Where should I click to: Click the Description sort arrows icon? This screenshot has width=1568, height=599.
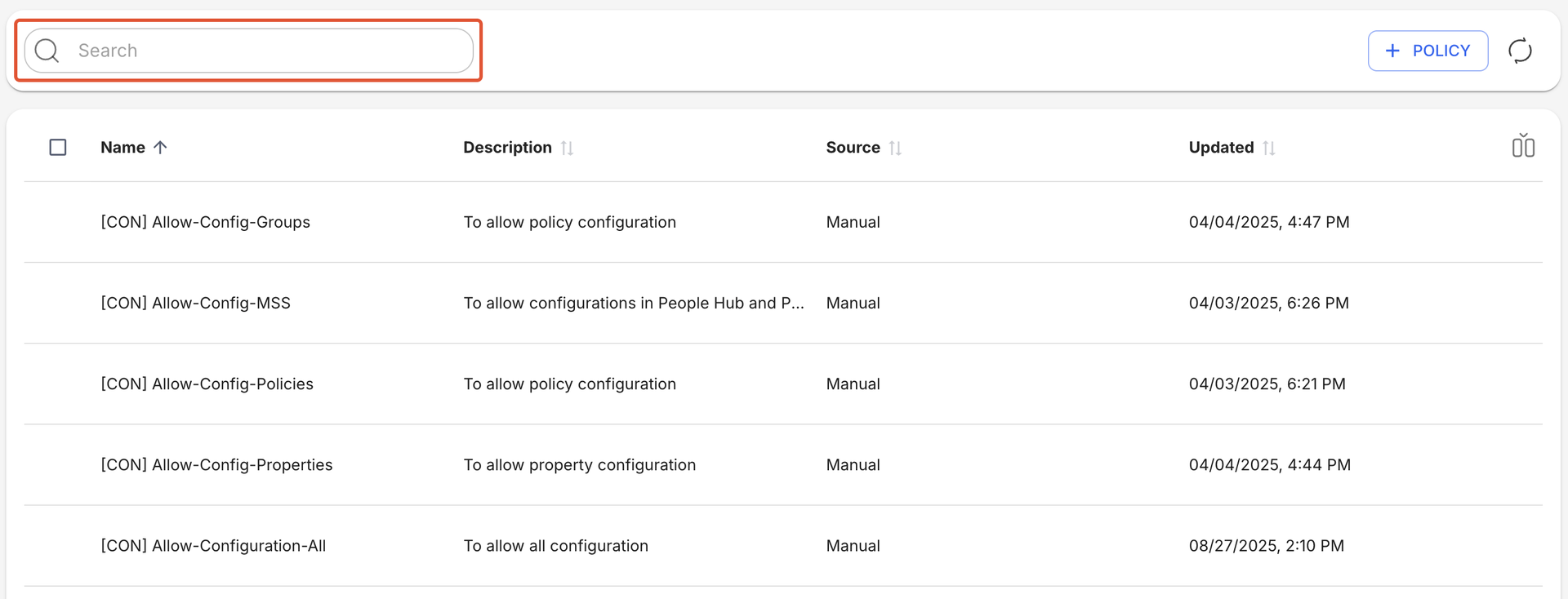click(567, 148)
